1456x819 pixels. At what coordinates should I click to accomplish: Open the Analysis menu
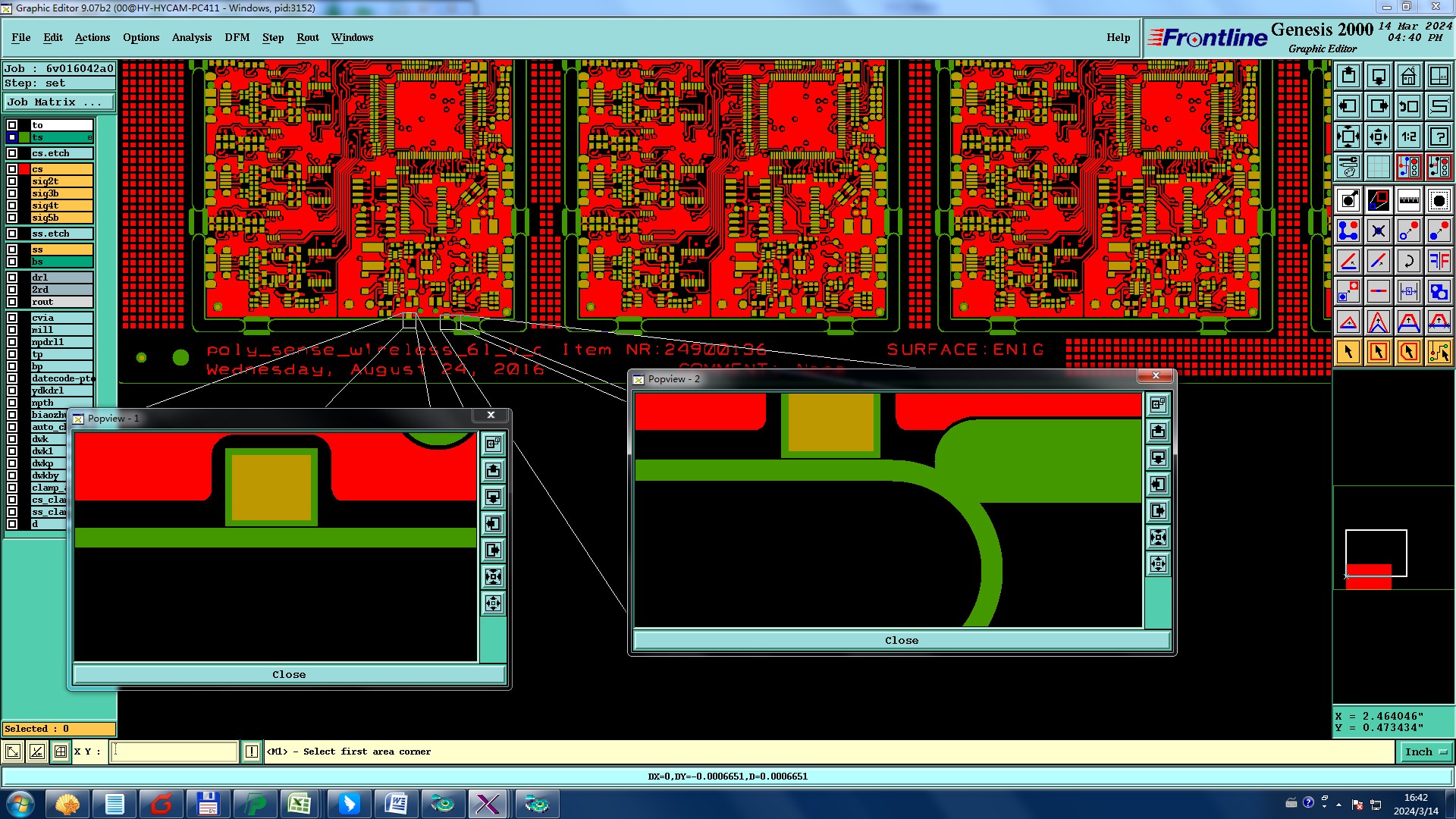pos(191,37)
